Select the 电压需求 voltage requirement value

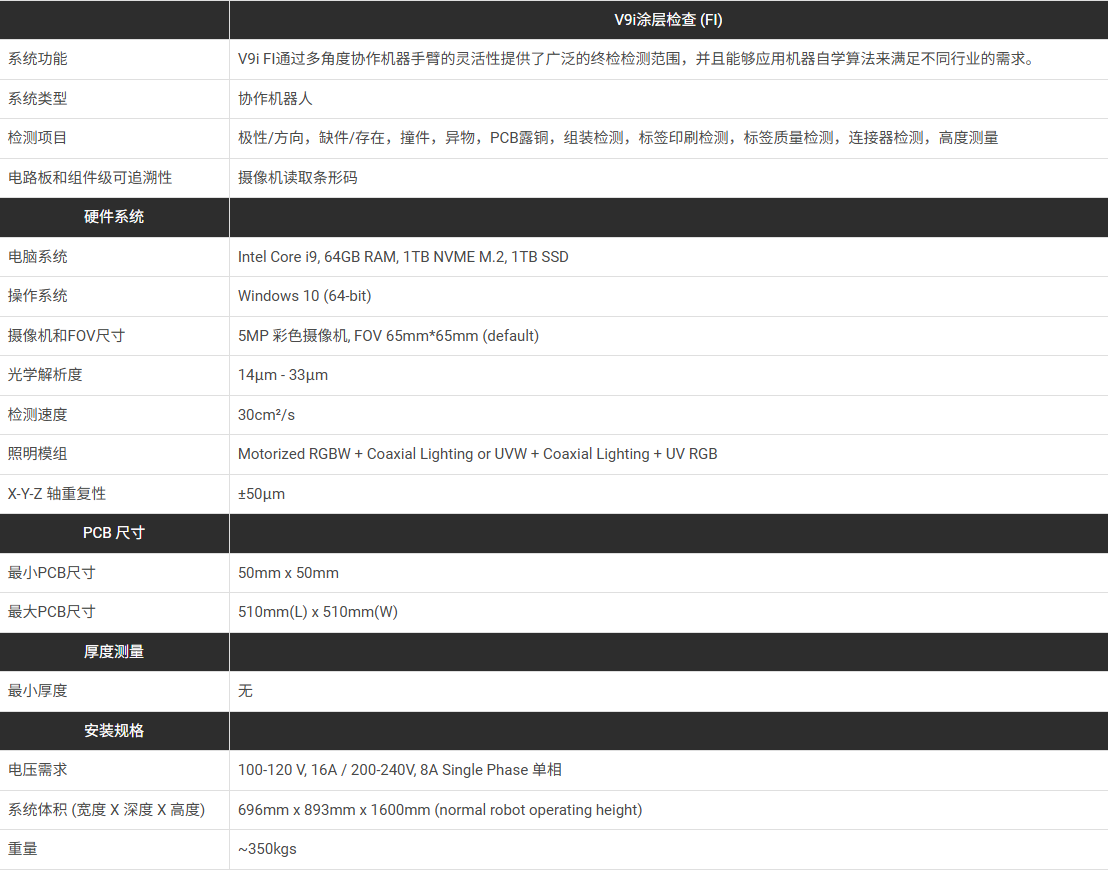tap(399, 770)
